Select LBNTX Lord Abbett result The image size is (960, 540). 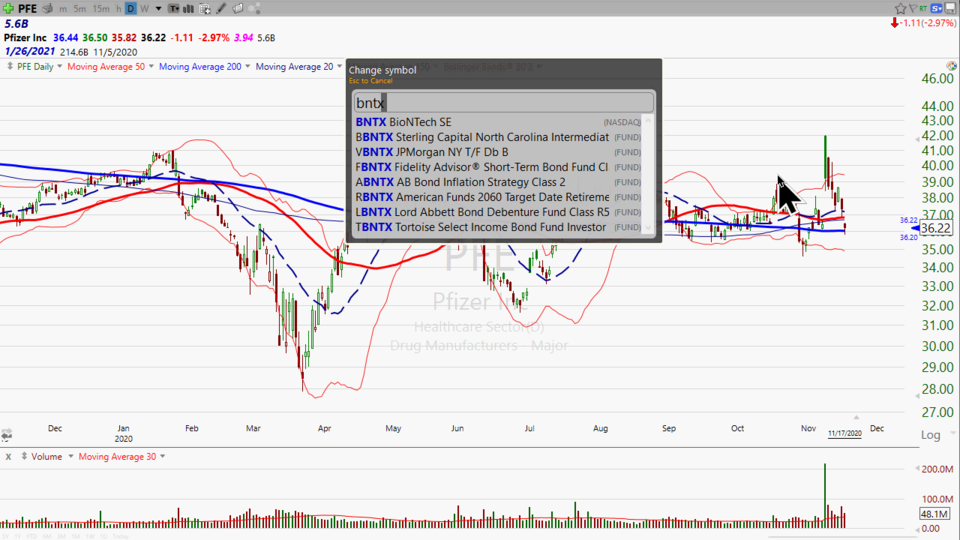pyautogui.click(x=498, y=212)
